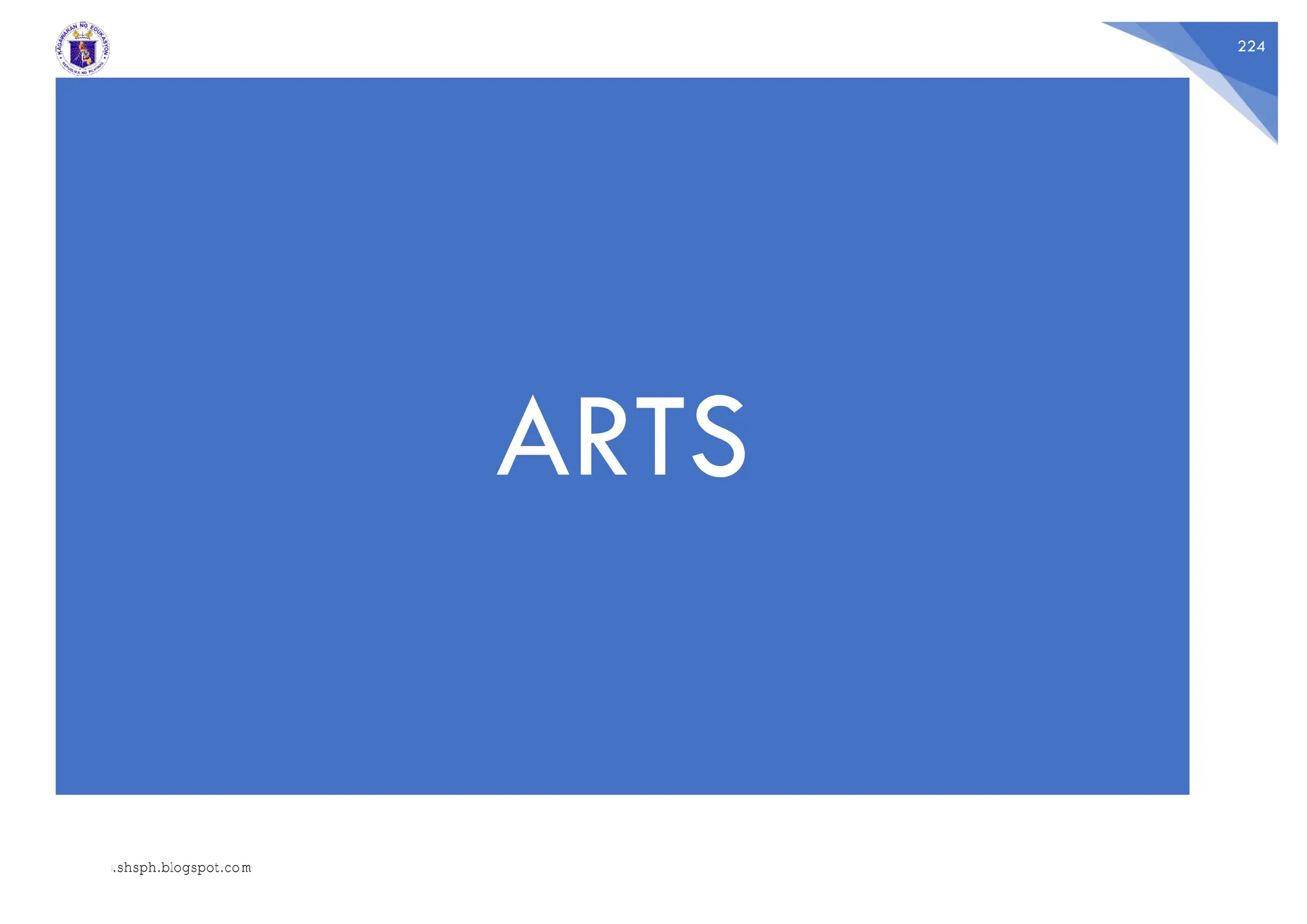Screen dimensions: 1307x924
Task: Select the ARTS title text
Action: [621, 436]
